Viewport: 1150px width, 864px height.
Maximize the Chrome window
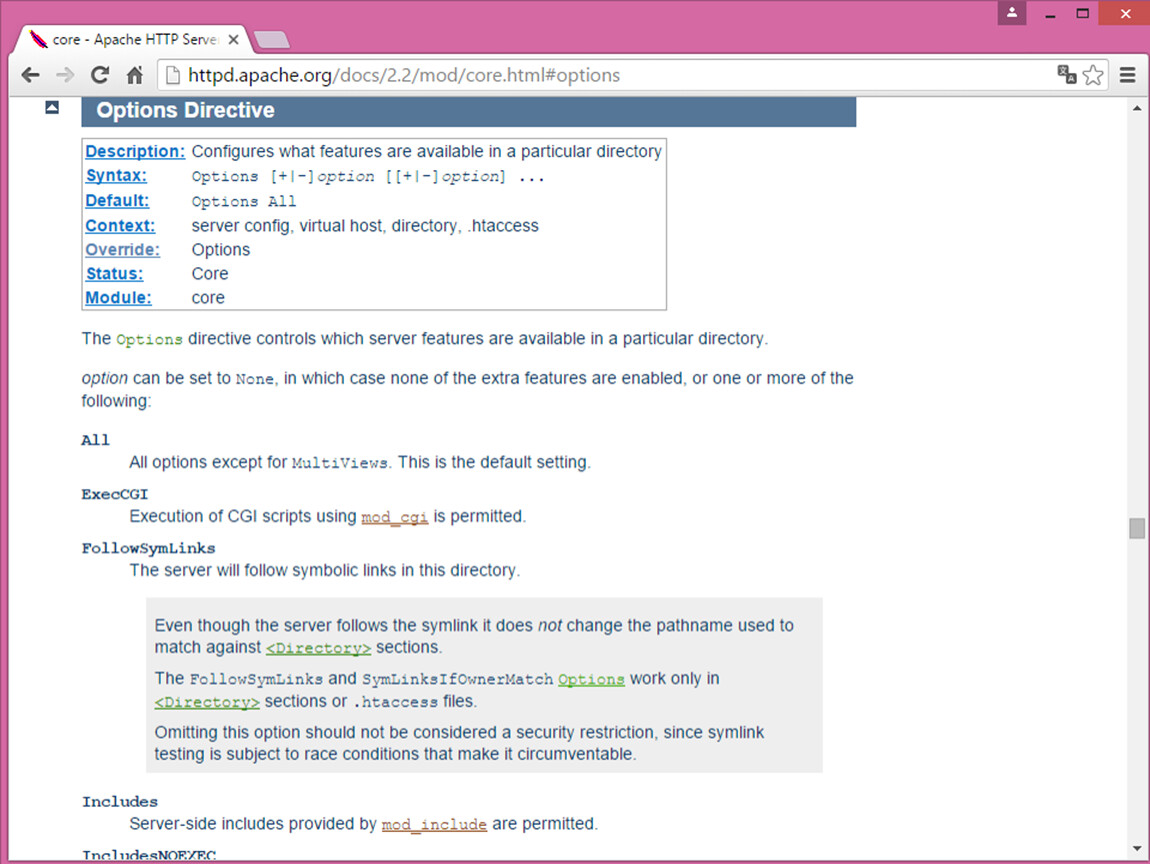coord(1083,13)
